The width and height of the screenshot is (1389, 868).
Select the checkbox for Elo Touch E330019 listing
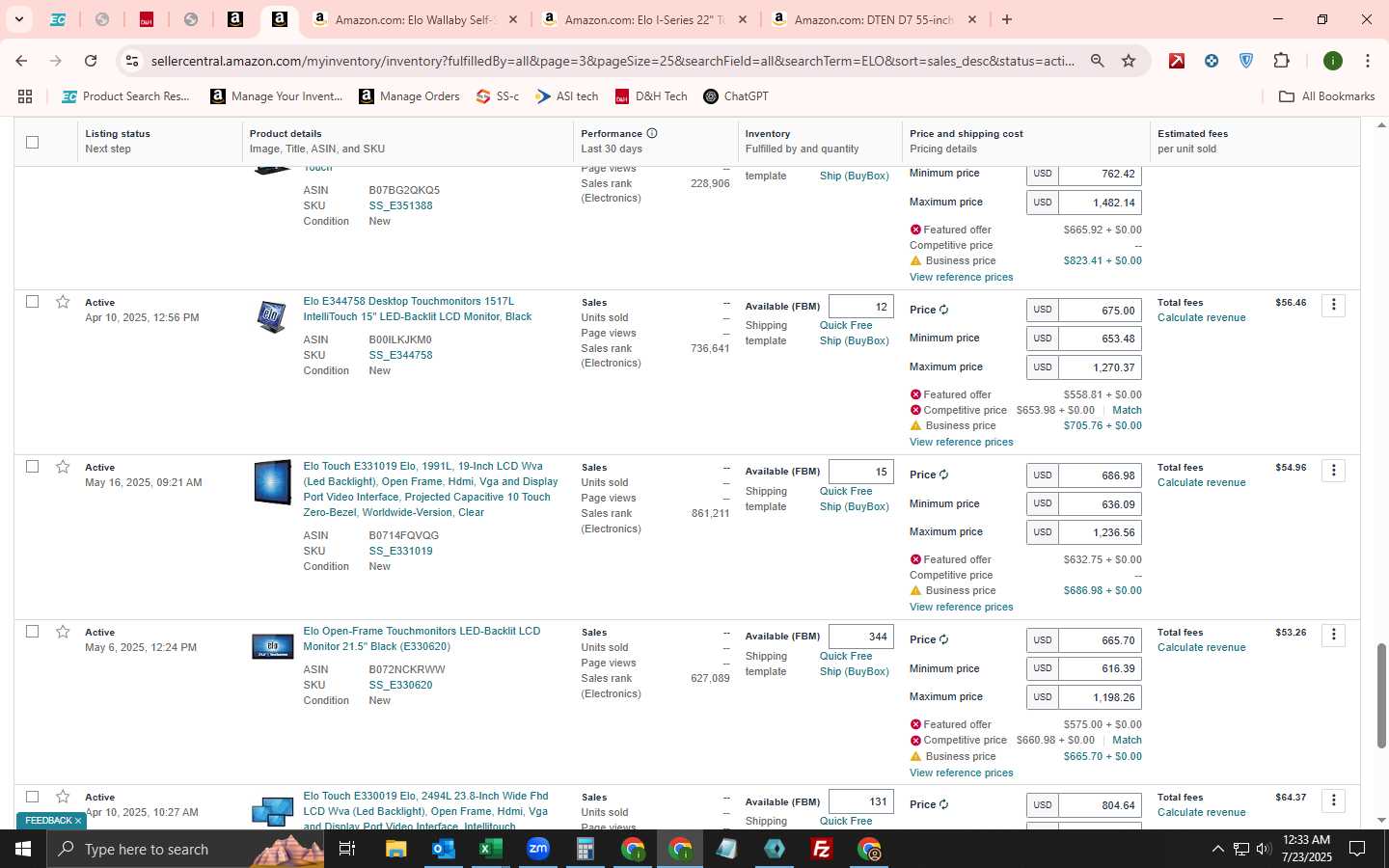(32, 797)
